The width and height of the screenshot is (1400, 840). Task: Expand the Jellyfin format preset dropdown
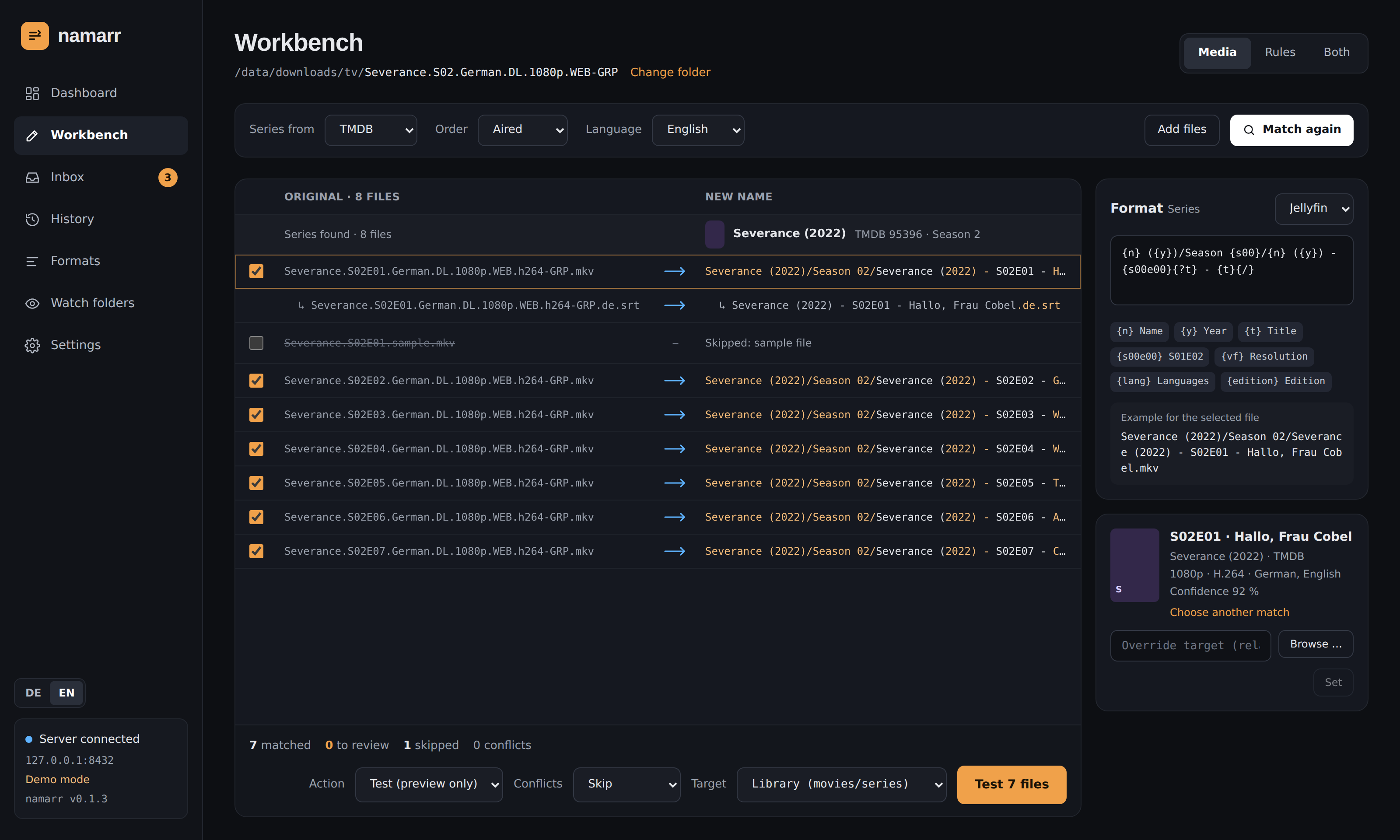pyautogui.click(x=1313, y=208)
